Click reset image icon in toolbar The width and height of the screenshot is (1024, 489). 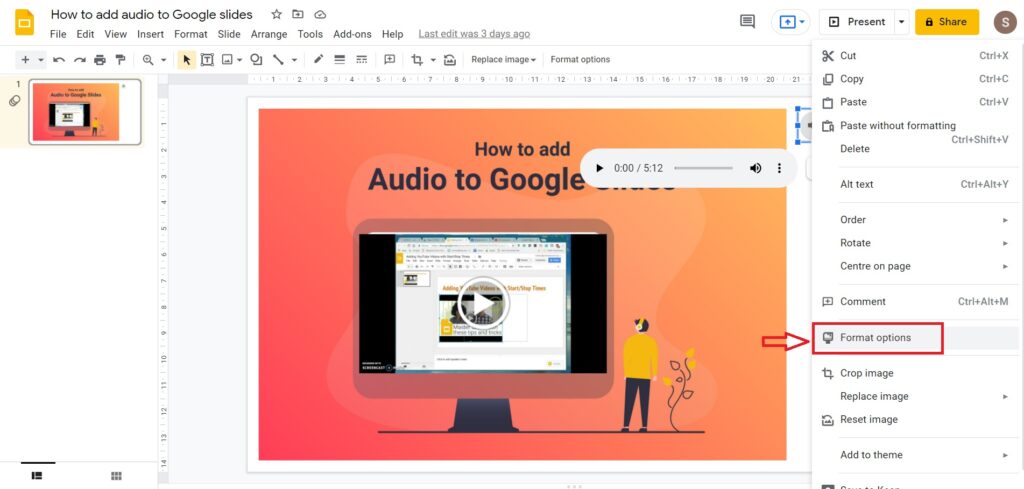[450, 59]
